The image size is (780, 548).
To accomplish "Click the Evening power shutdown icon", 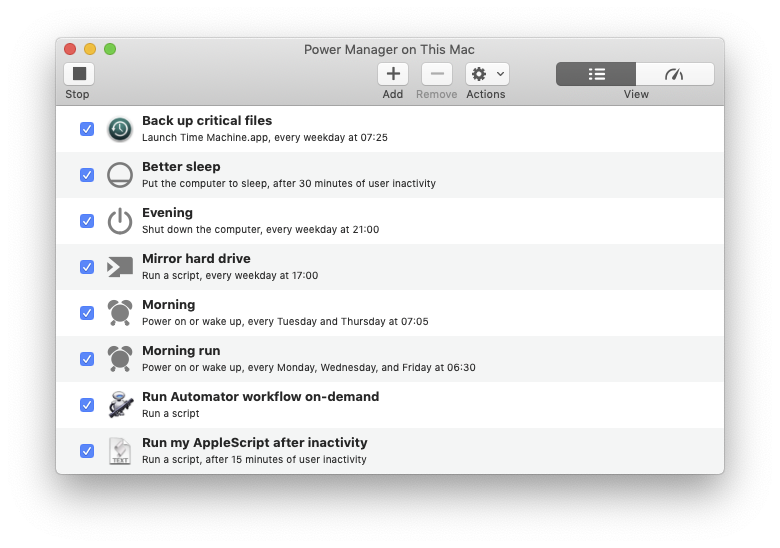I will pos(120,221).
